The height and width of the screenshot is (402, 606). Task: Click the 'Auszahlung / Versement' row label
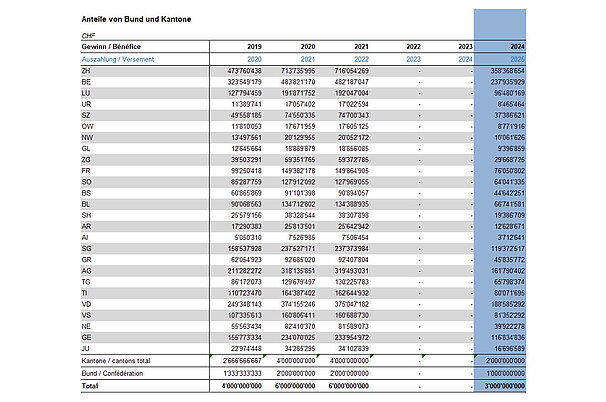click(119, 59)
